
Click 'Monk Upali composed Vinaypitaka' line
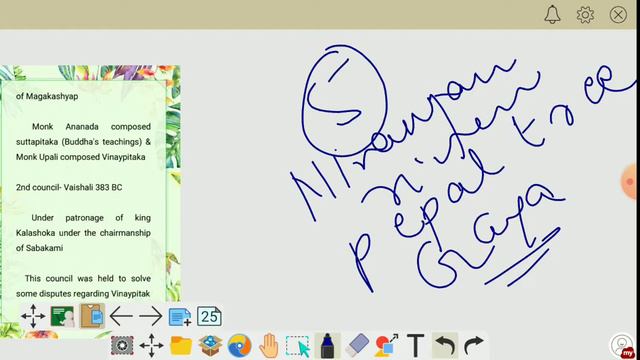tap(80, 157)
